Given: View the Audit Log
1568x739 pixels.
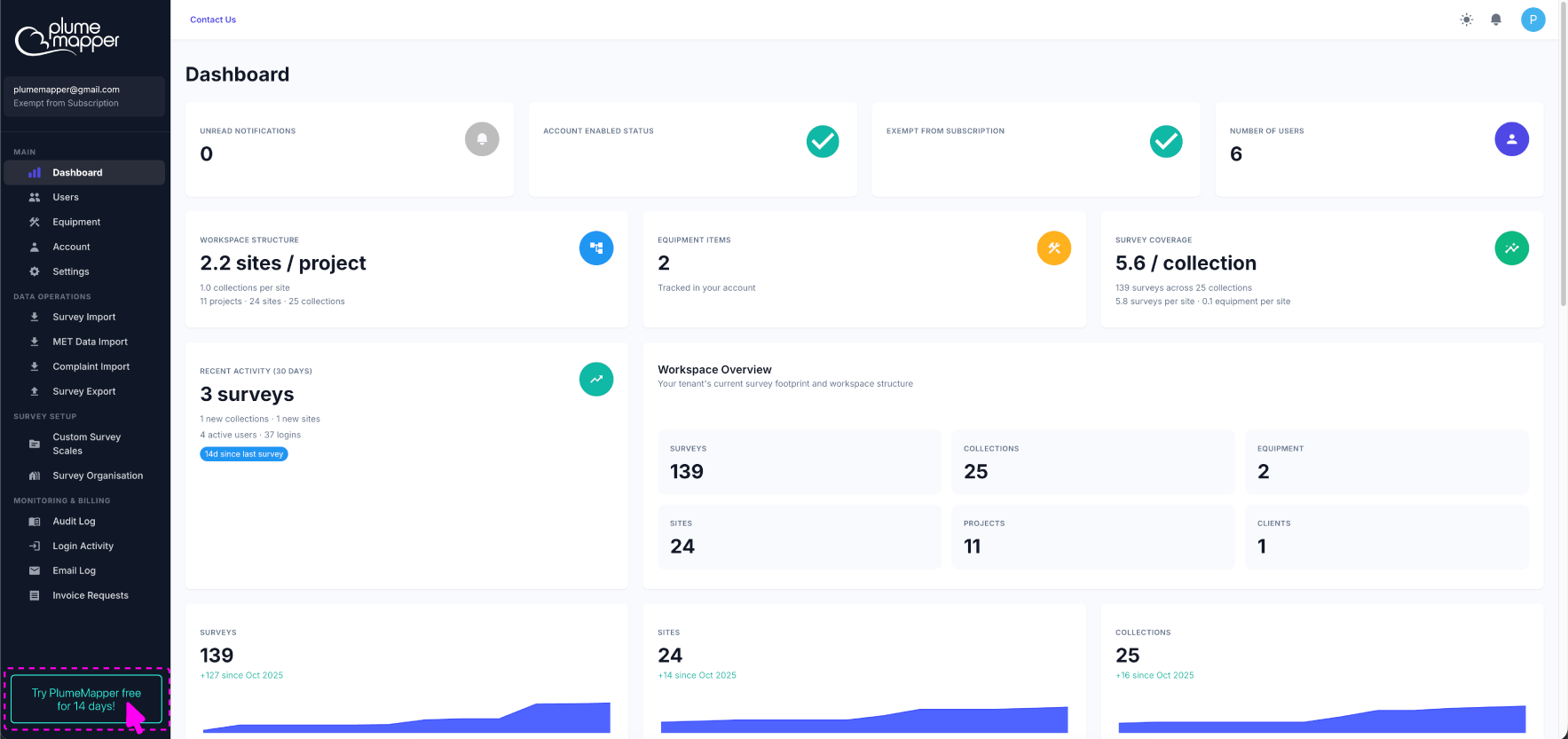Looking at the screenshot, I should [84, 522].
